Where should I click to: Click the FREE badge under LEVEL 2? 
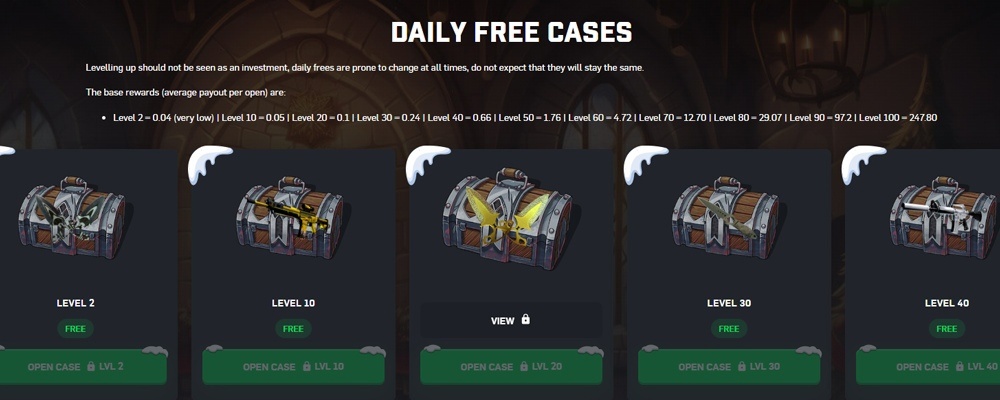[75, 329]
